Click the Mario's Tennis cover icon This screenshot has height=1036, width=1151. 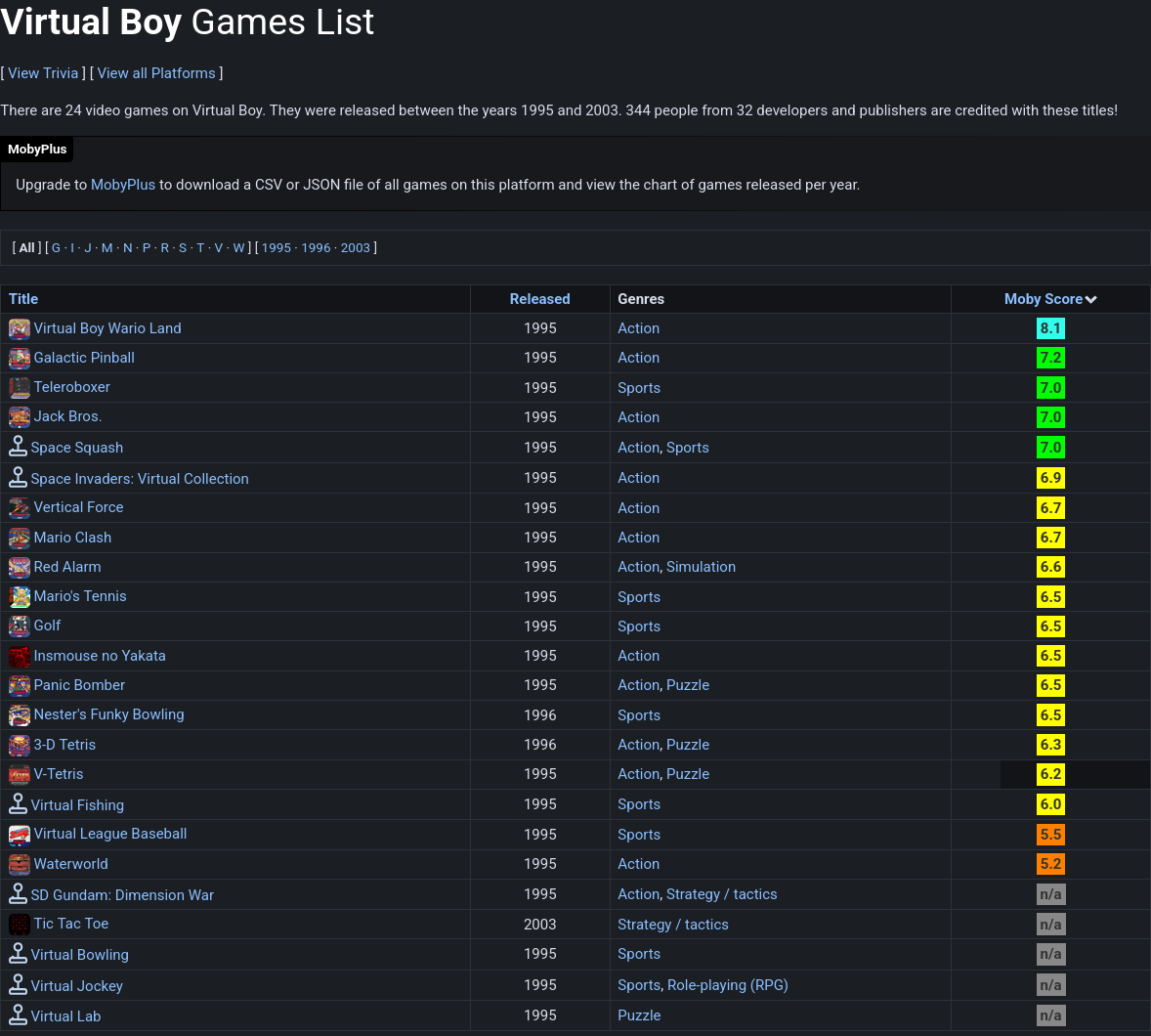(20, 596)
